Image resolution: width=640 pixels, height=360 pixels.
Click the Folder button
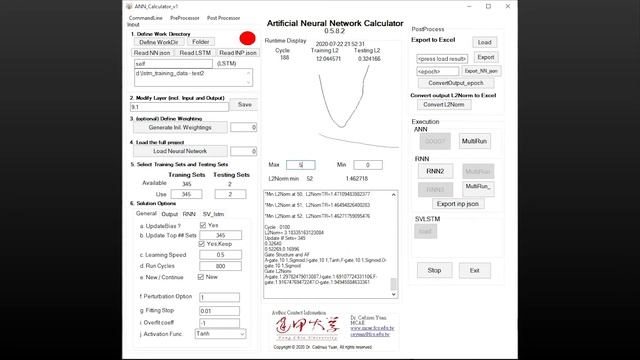click(x=200, y=42)
